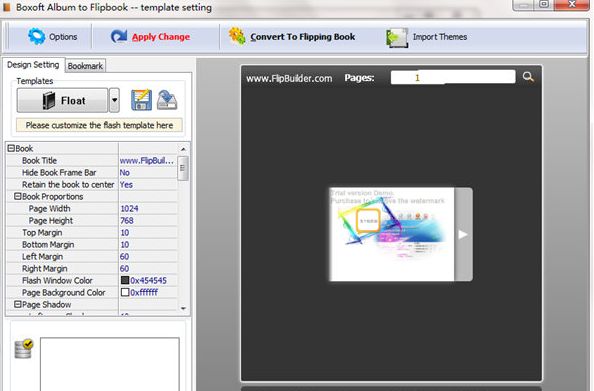Select the Left Margin value
The height and width of the screenshot is (391, 594).
point(148,256)
